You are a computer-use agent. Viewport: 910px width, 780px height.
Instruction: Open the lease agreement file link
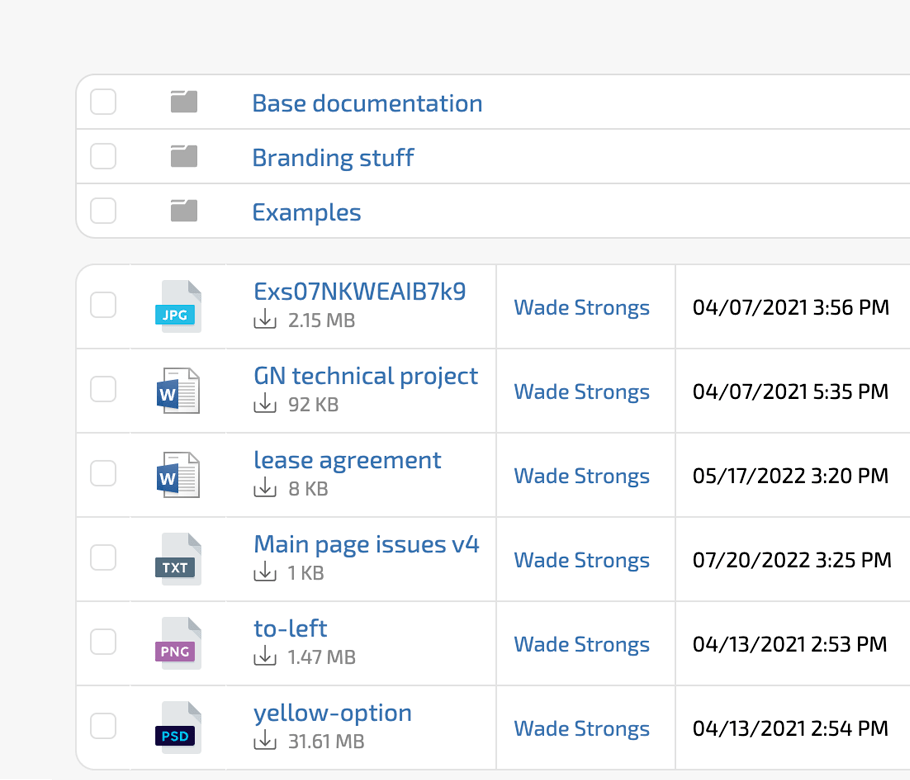[347, 461]
